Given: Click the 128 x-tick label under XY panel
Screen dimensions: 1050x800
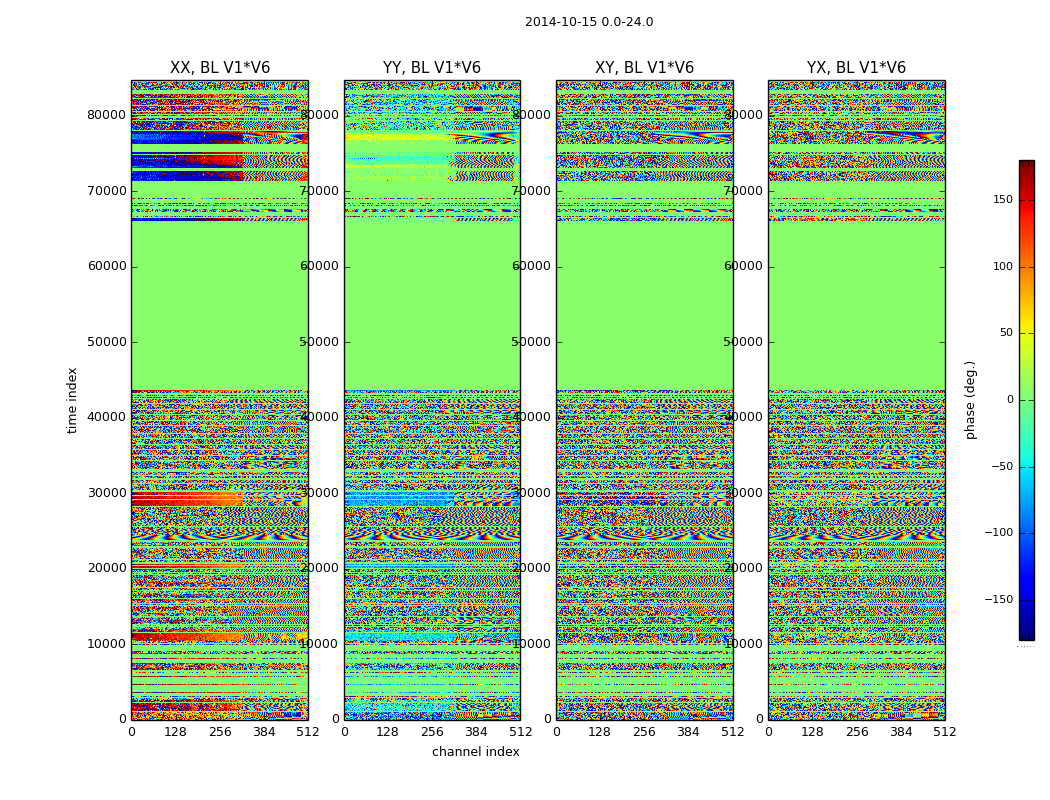Looking at the screenshot, I should tap(600, 732).
